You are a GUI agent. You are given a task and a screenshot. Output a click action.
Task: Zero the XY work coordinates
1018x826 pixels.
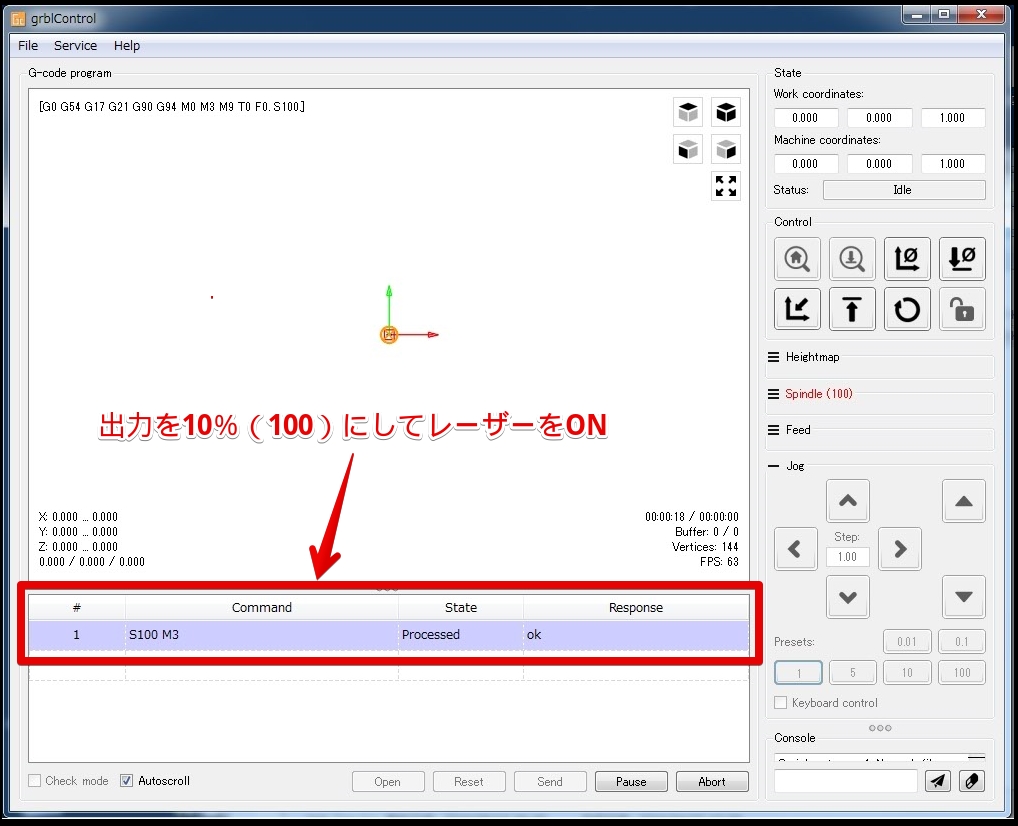907,259
